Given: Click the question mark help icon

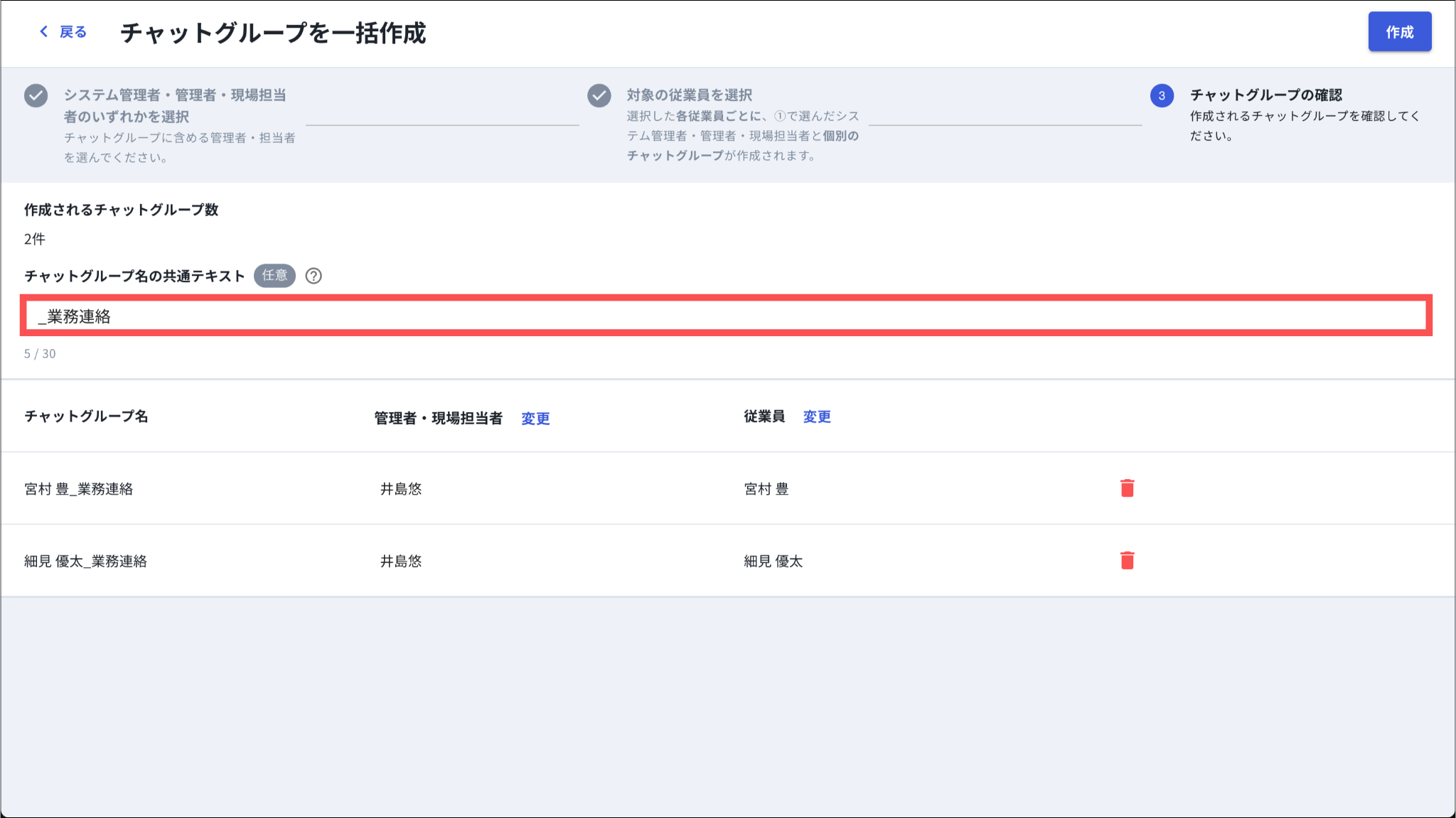Looking at the screenshot, I should coord(314,276).
